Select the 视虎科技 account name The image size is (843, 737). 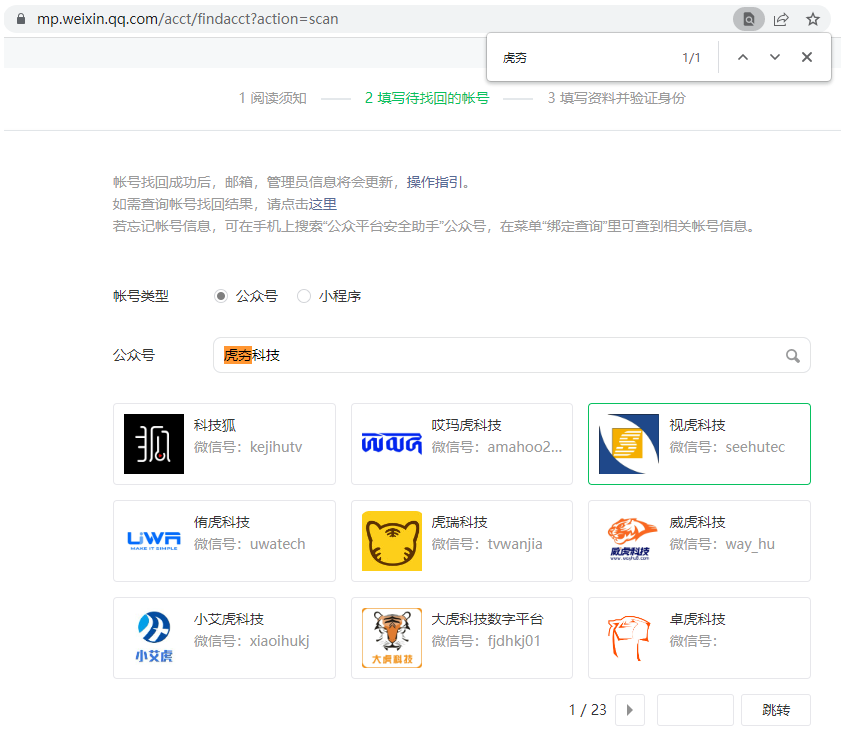coord(697,425)
